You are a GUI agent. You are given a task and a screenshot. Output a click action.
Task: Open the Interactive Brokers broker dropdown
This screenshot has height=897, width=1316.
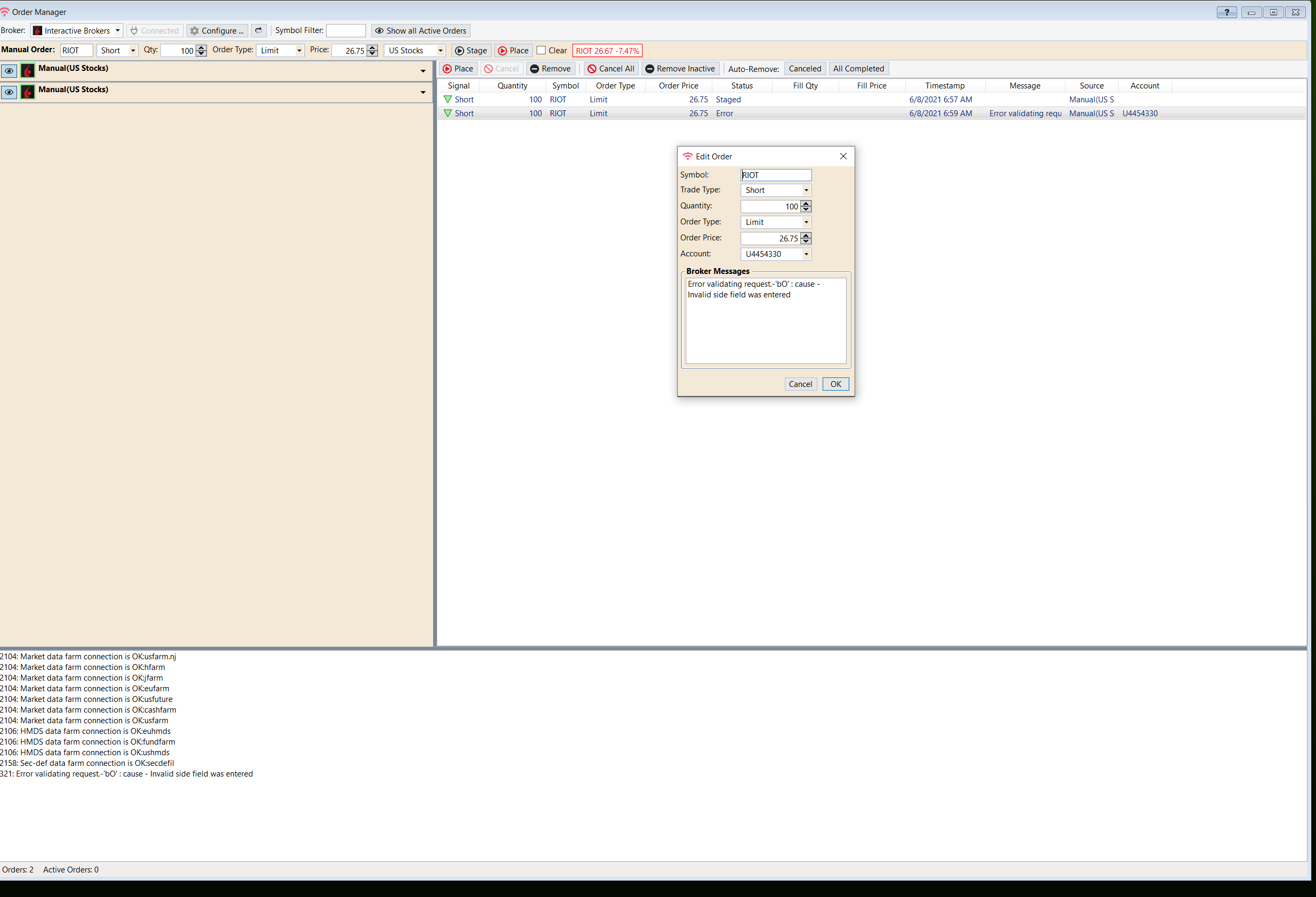tap(117, 30)
